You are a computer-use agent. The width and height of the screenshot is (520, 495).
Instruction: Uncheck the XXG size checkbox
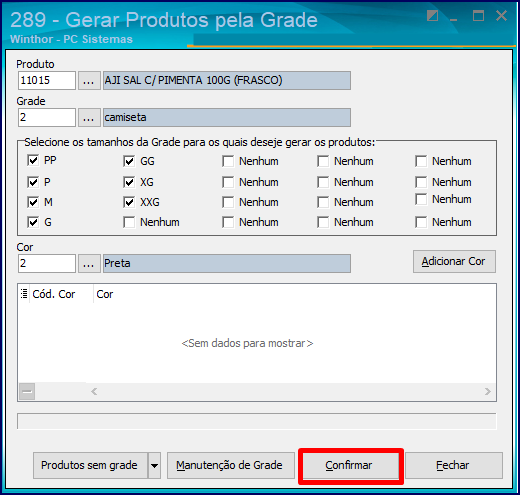coord(129,202)
